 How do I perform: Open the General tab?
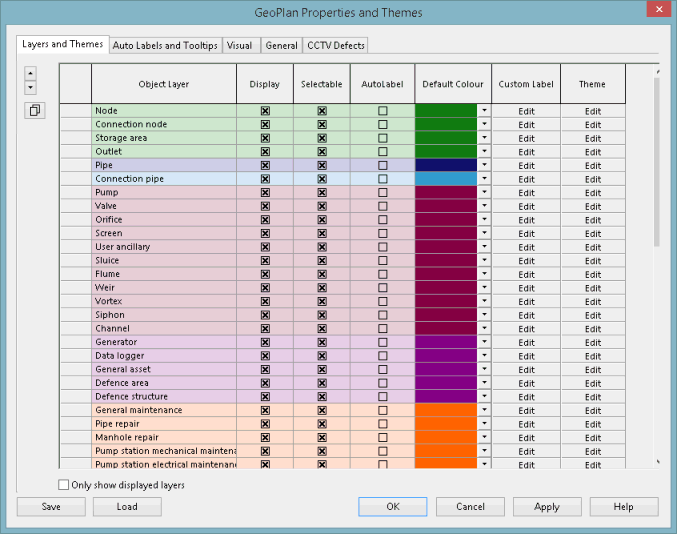pyautogui.click(x=282, y=45)
